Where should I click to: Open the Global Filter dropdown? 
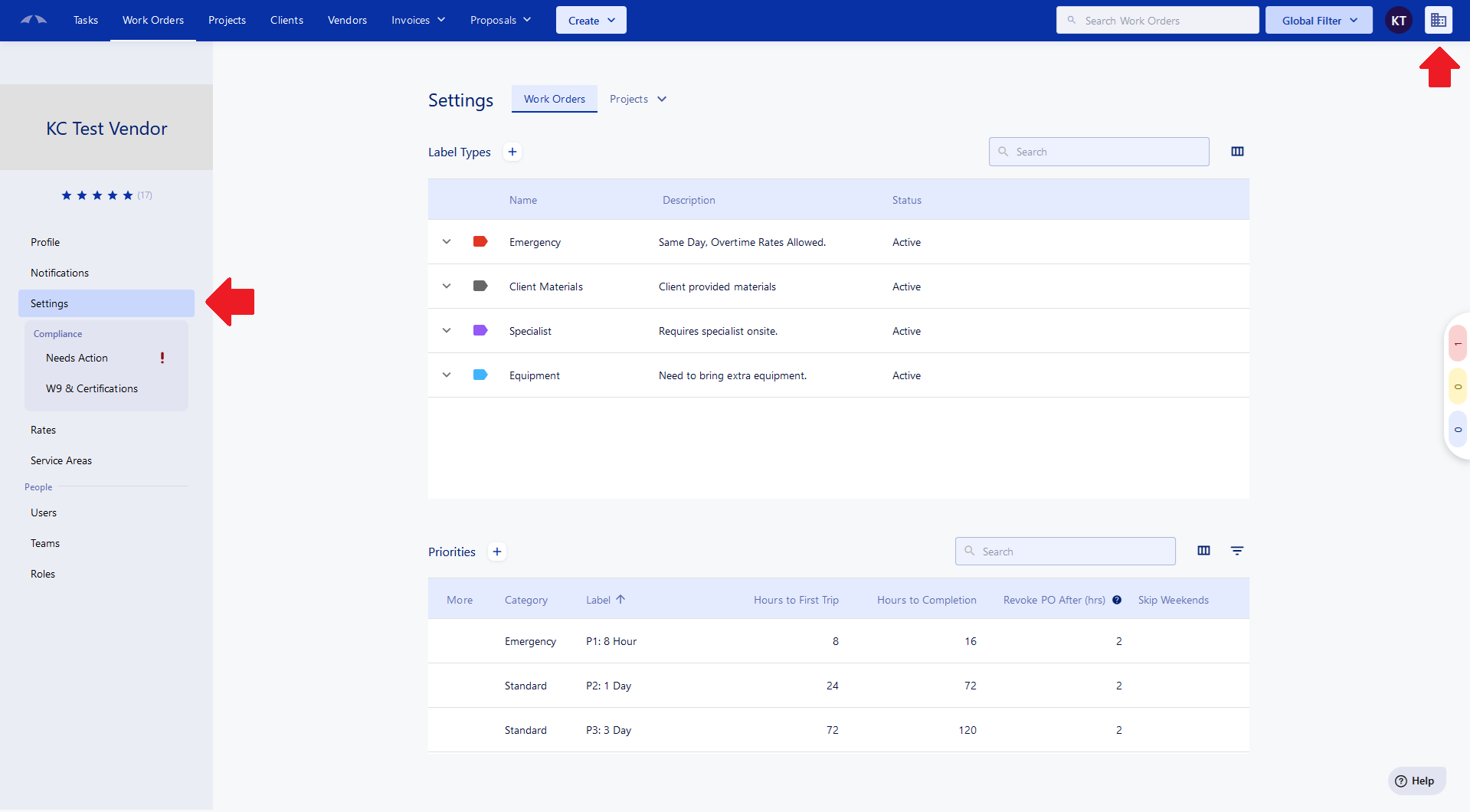click(x=1319, y=21)
